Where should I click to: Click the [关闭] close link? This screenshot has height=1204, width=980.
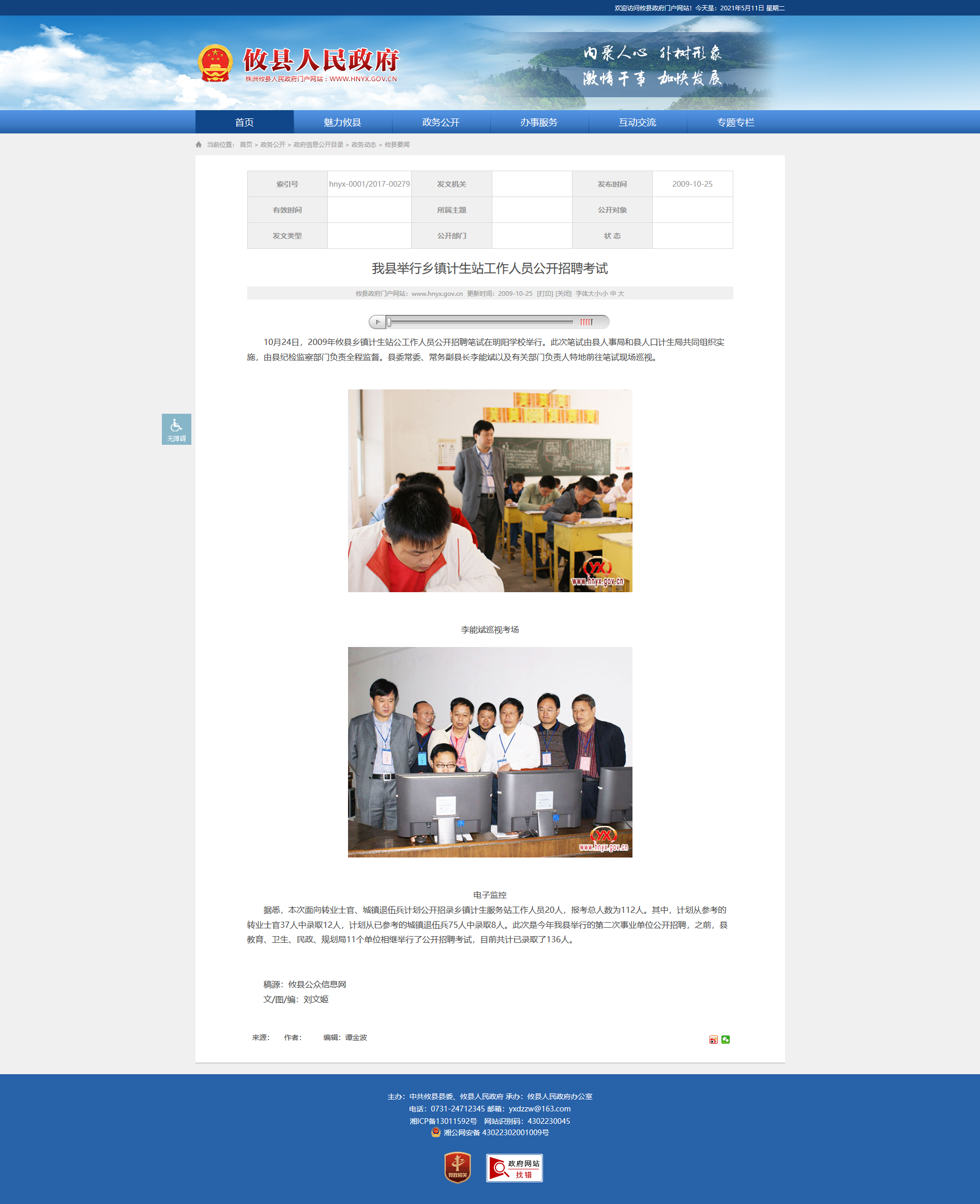(x=563, y=294)
